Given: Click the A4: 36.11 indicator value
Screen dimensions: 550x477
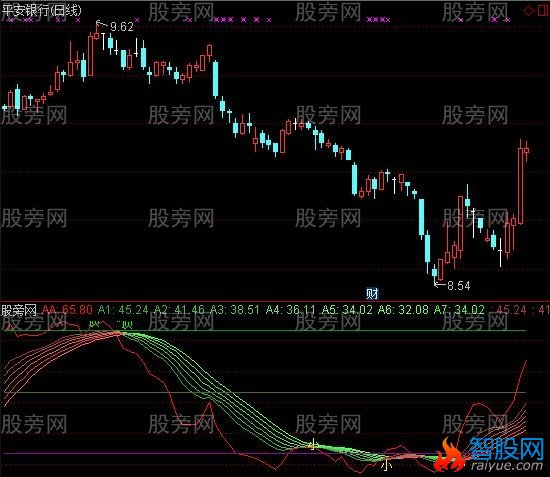Looking at the screenshot, I should 291,310.
